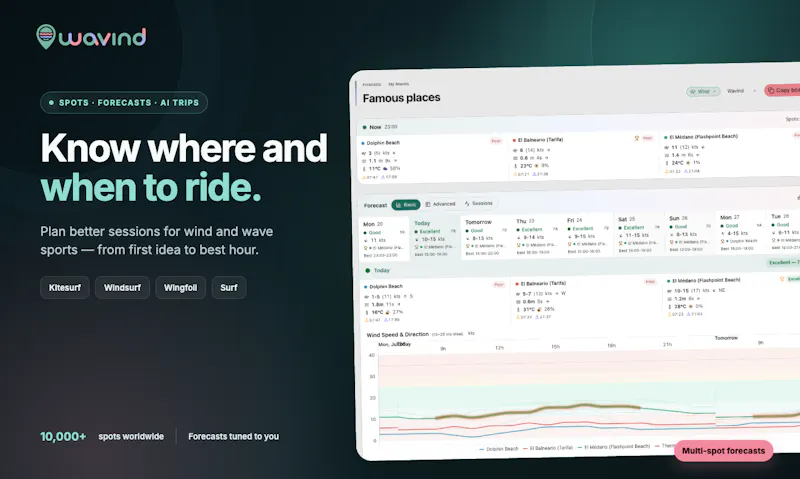Select the Mon 20 forecast day card
Image resolution: width=800 pixels, height=479 pixels.
384,239
